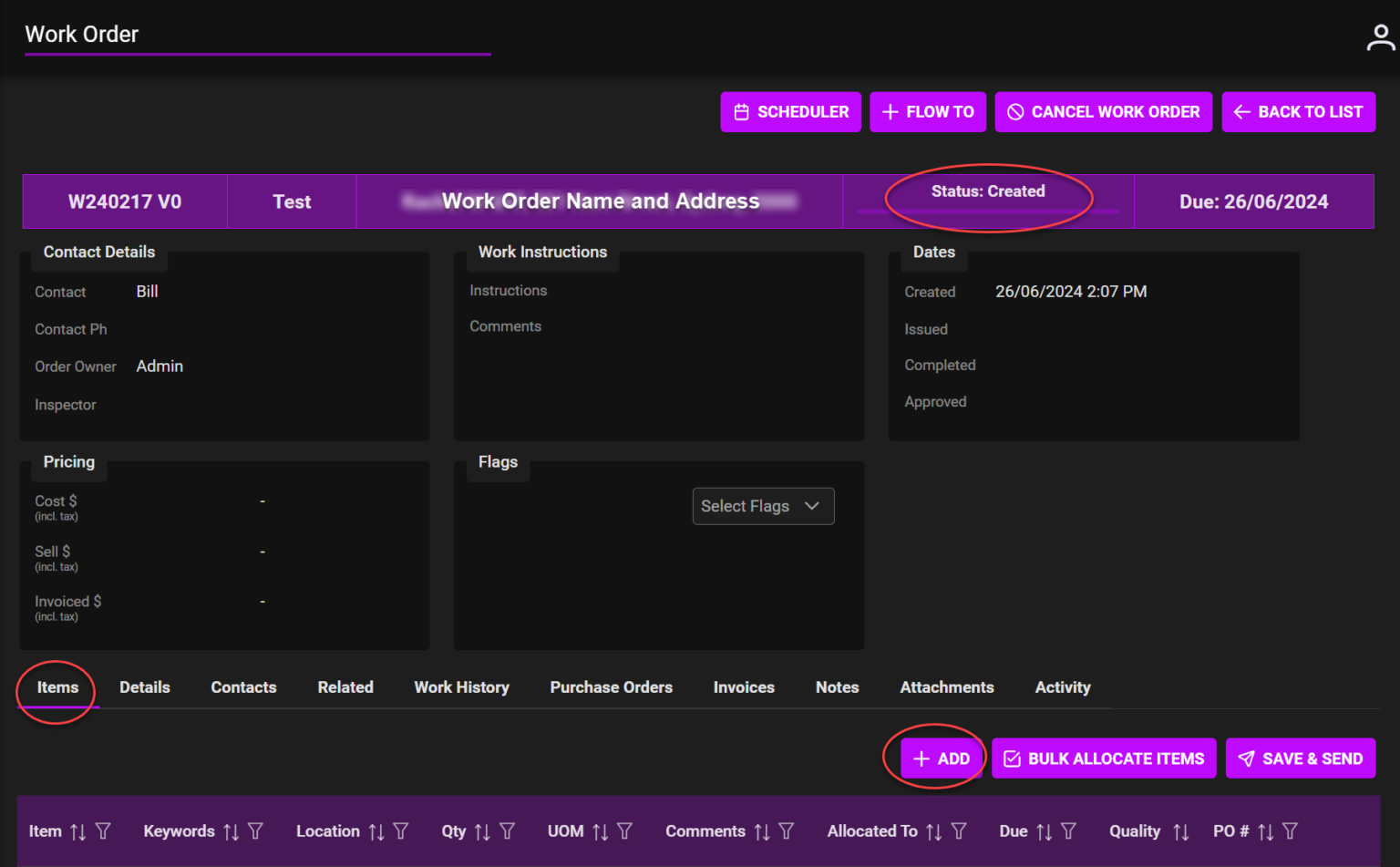
Task: Click the cancel icon on Cancel Work Order
Action: tap(1015, 111)
